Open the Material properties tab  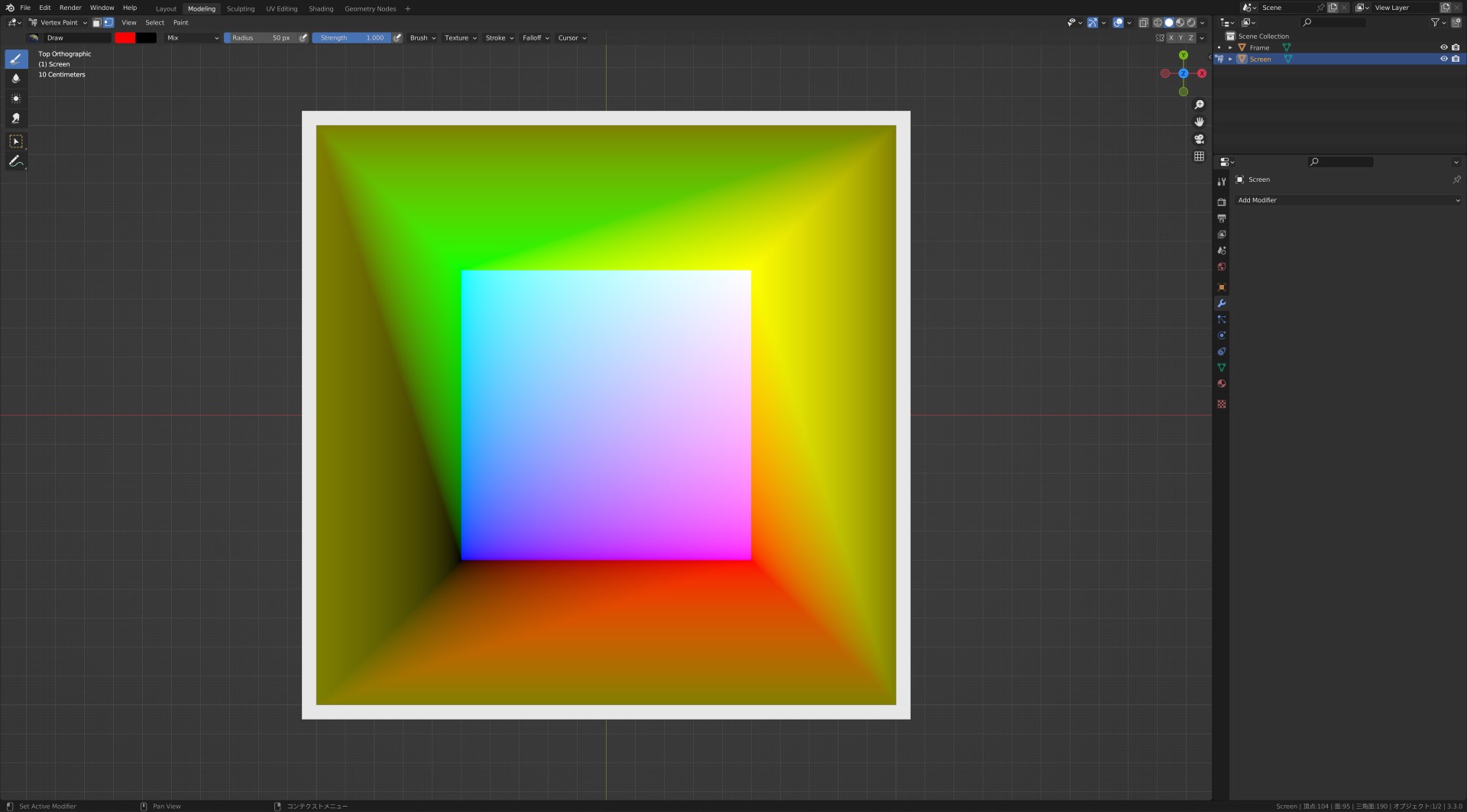[x=1222, y=384]
